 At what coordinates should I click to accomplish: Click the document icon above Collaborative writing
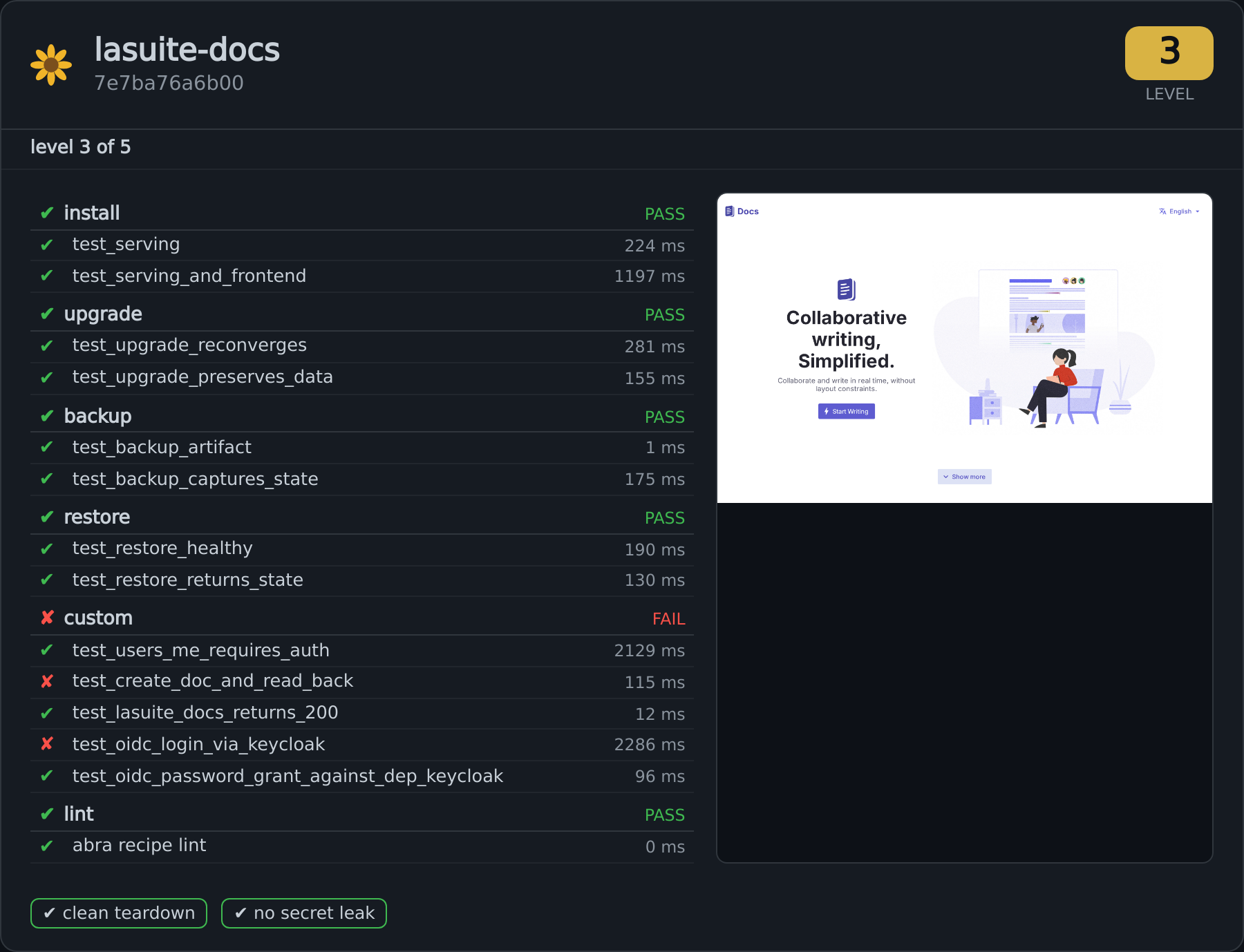tap(847, 289)
